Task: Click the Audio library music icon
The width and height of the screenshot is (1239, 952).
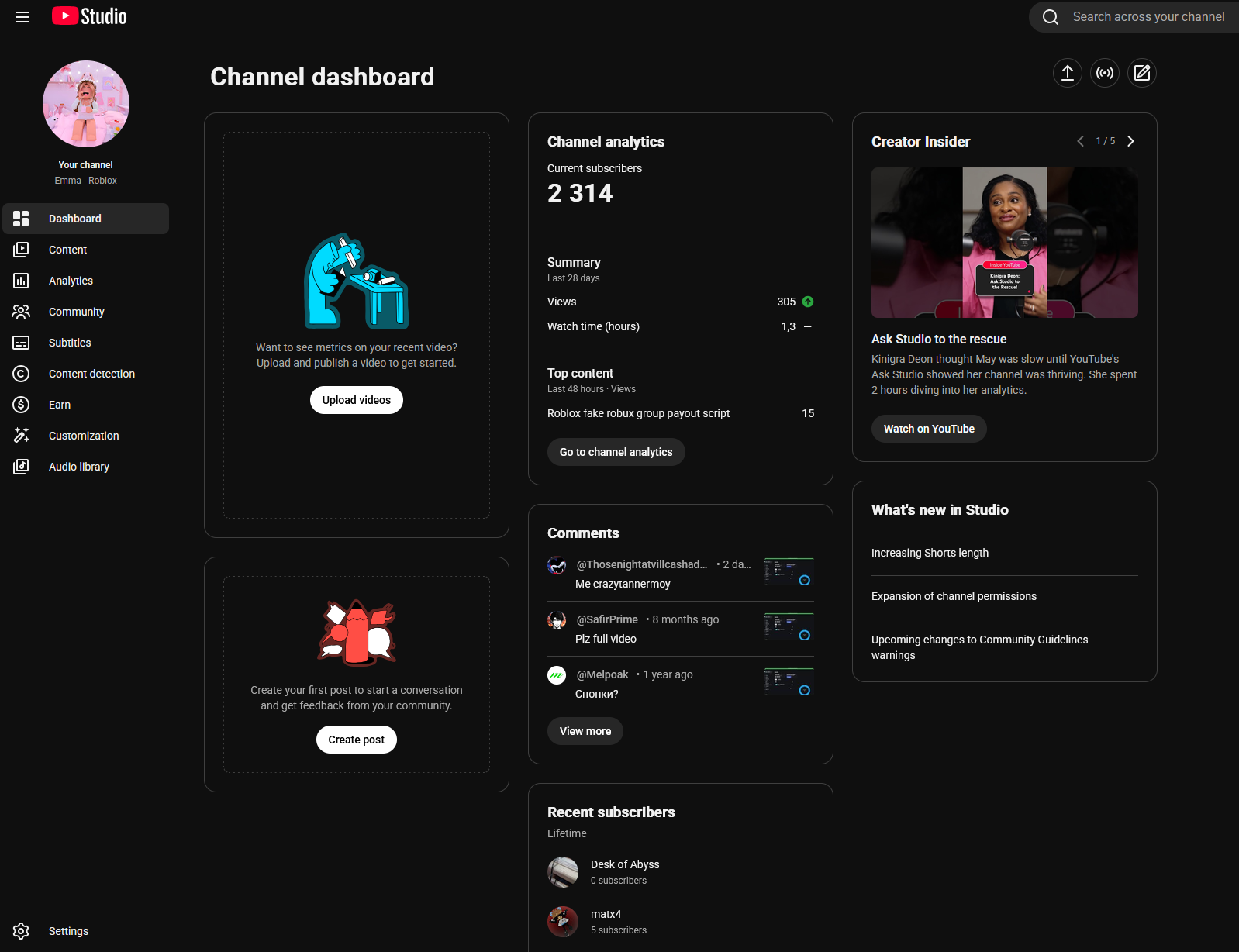Action: click(21, 467)
